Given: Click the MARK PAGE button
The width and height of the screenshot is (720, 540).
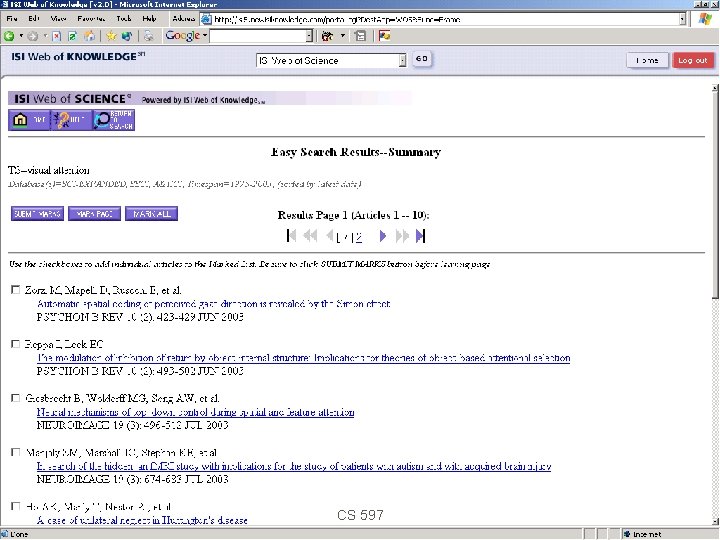Looking at the screenshot, I should pyautogui.click(x=94, y=214).
